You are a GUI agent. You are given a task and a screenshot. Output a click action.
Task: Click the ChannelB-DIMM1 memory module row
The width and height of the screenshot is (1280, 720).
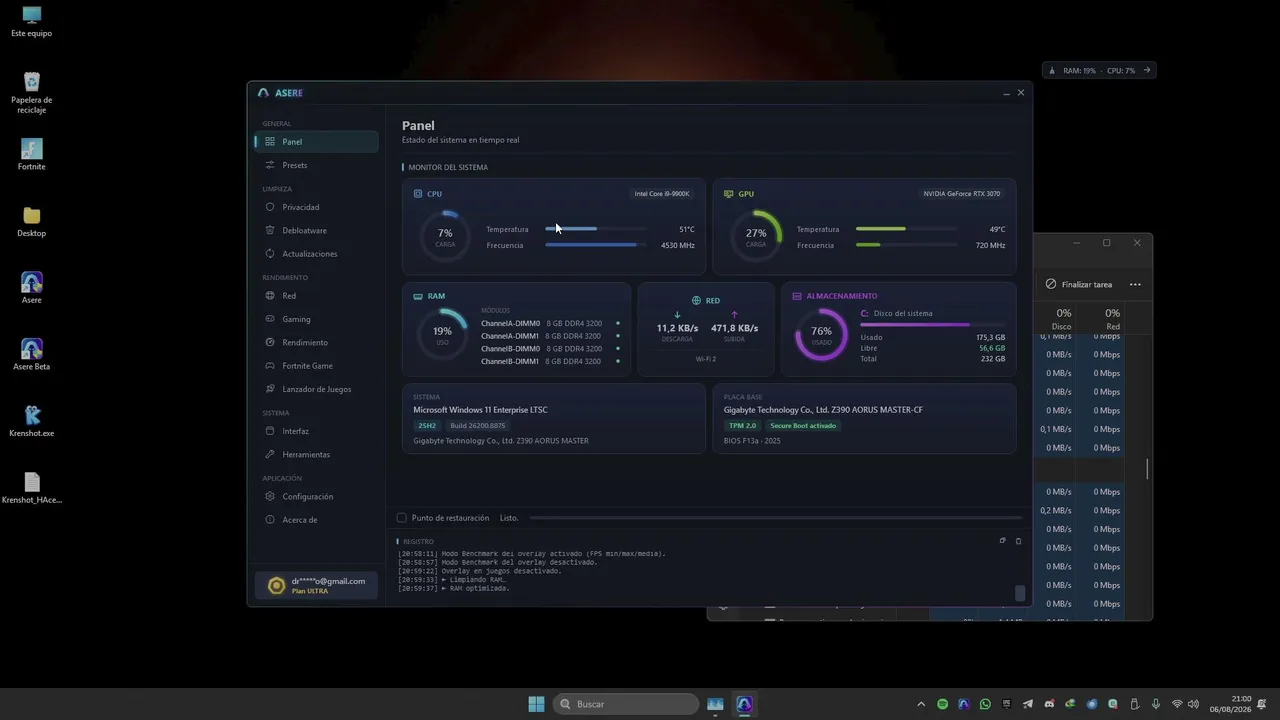click(x=550, y=361)
